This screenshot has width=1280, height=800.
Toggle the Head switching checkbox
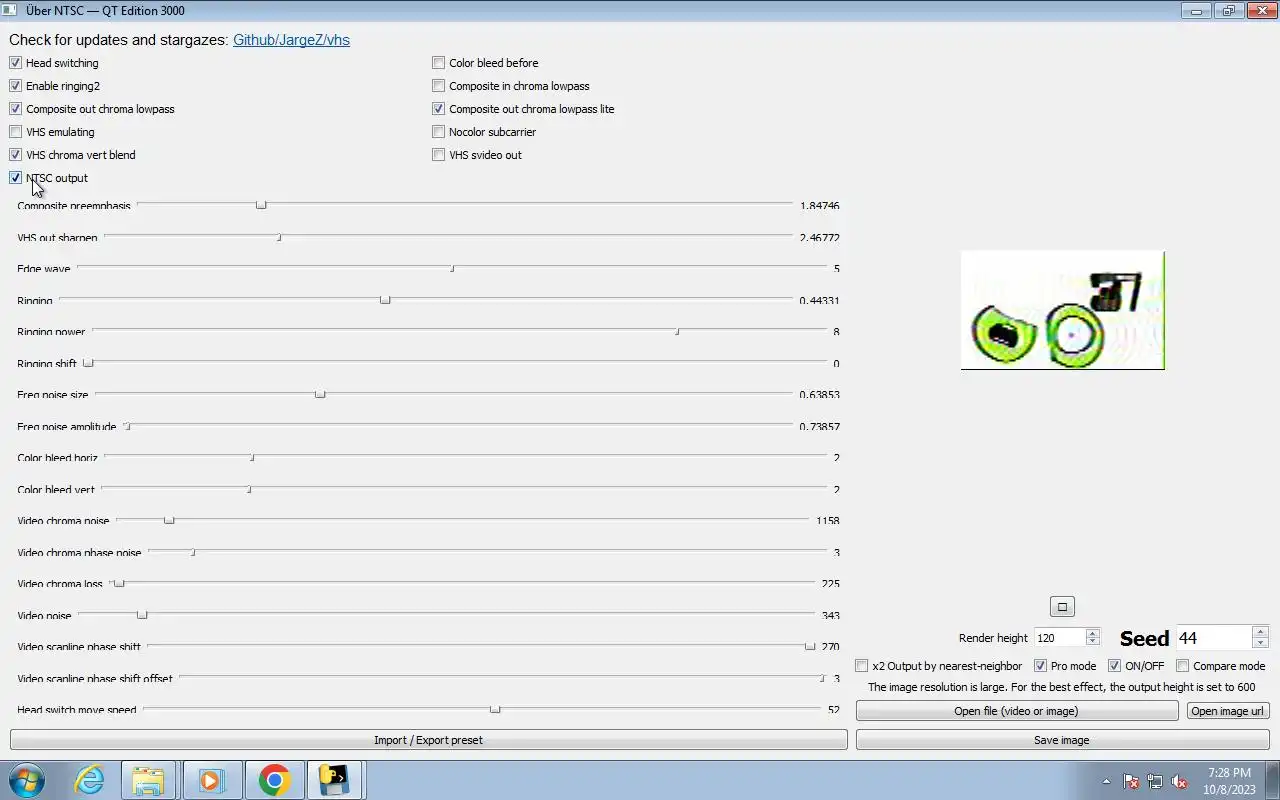15,63
